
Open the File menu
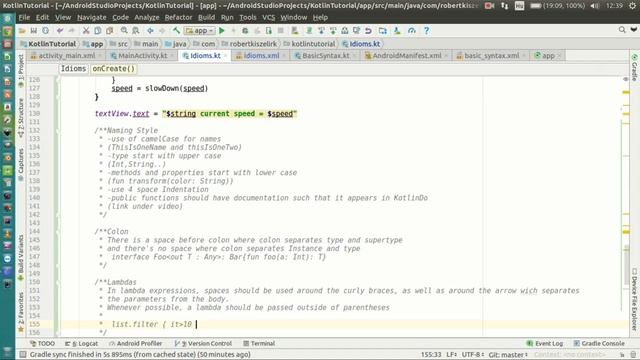click(24, 18)
